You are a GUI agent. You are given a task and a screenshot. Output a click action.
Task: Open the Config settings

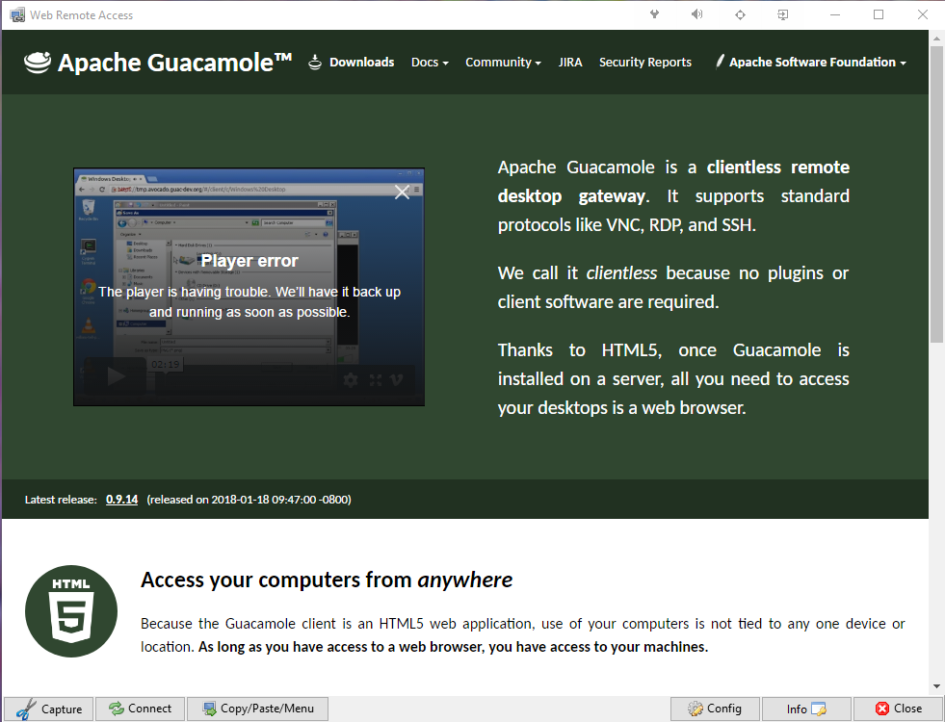tap(714, 708)
